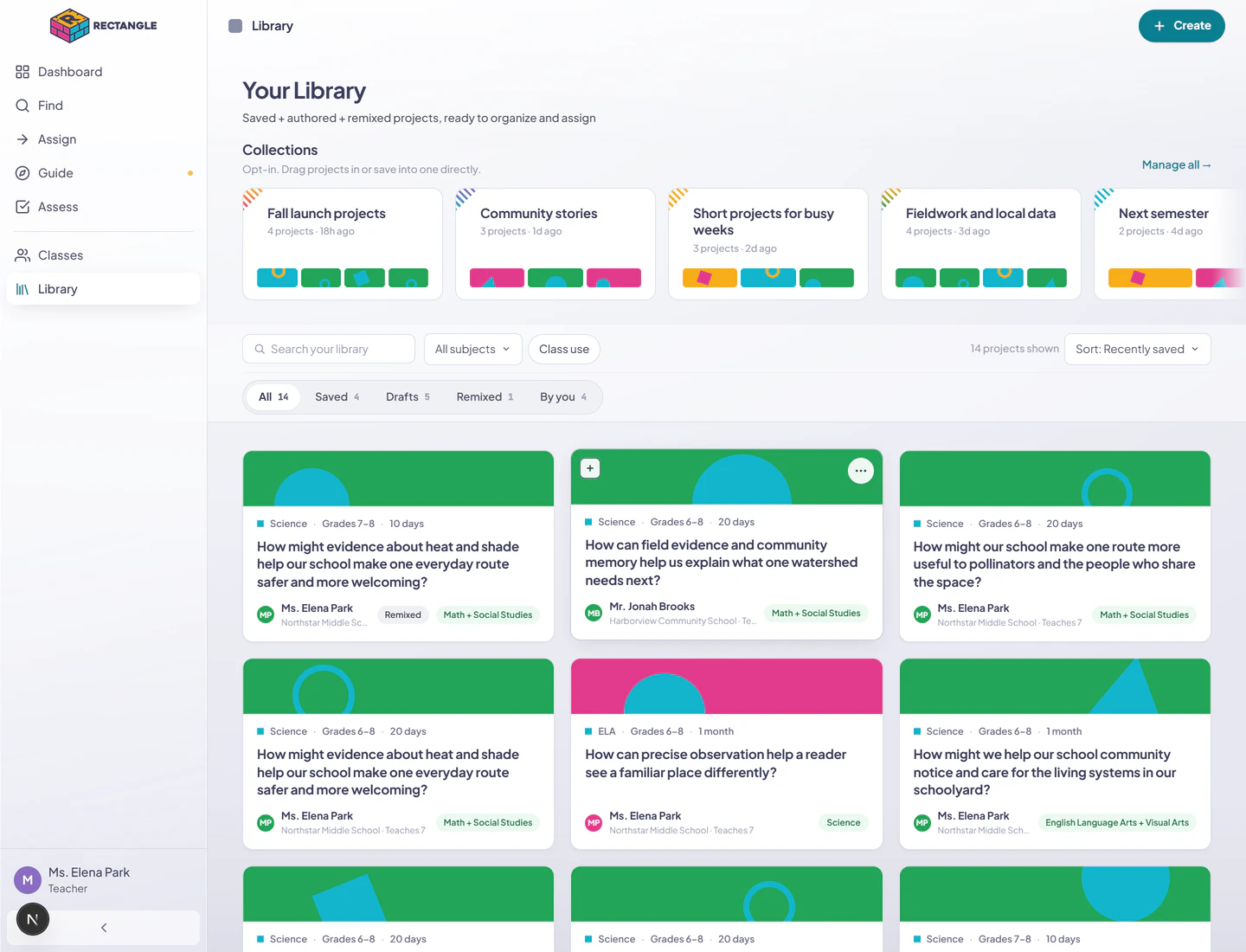This screenshot has width=1246, height=952.
Task: Open the Short projects for busy weeks collection
Action: tap(768, 244)
